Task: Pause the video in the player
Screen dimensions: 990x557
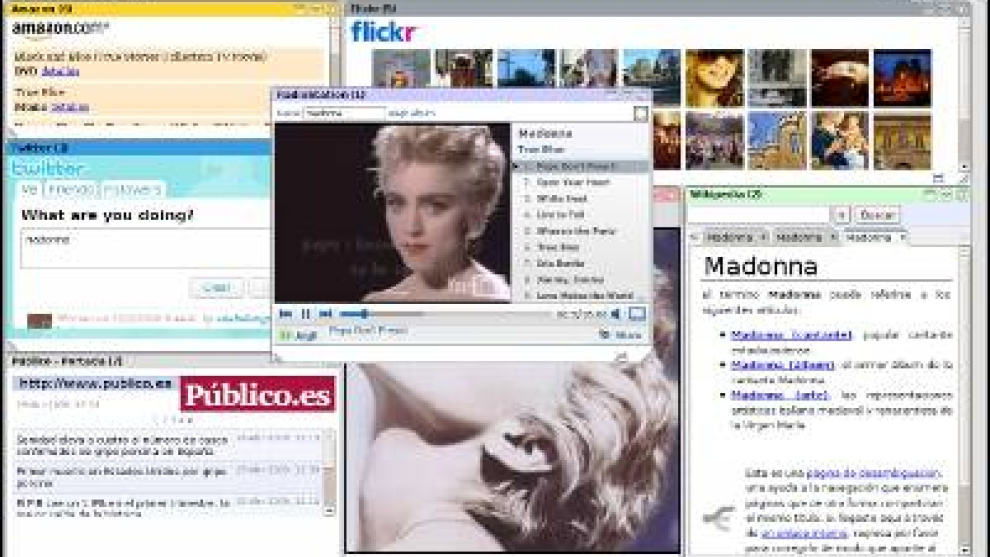Action: 306,314
